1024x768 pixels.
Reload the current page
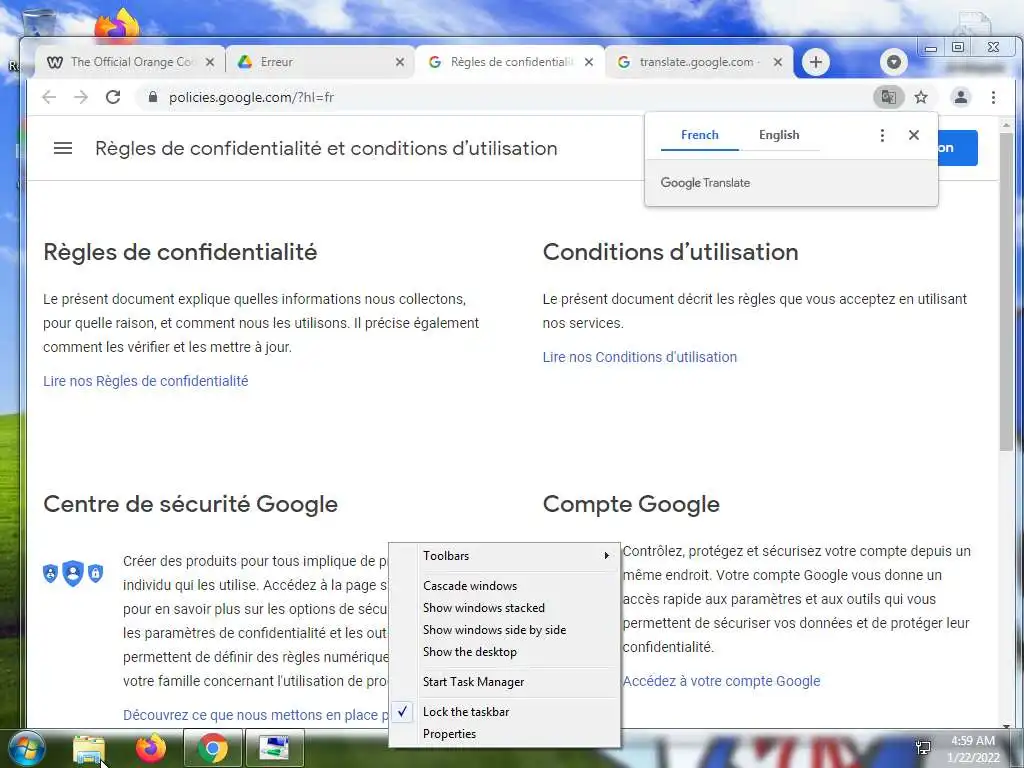tap(113, 97)
